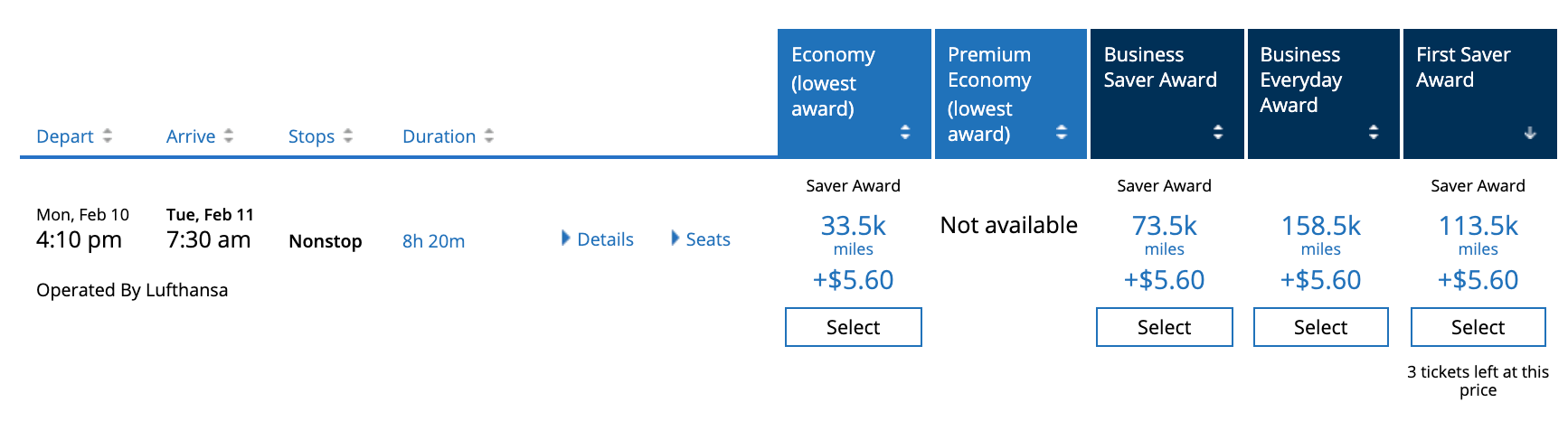Sort by Business Everyday Award arrows

tap(1374, 132)
